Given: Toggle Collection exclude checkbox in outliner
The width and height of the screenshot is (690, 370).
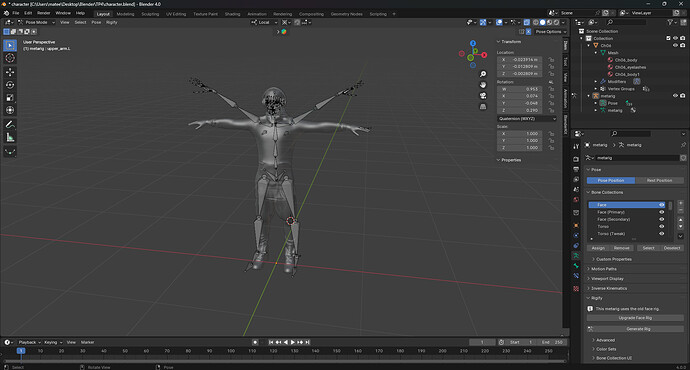Looking at the screenshot, I should click(668, 38).
